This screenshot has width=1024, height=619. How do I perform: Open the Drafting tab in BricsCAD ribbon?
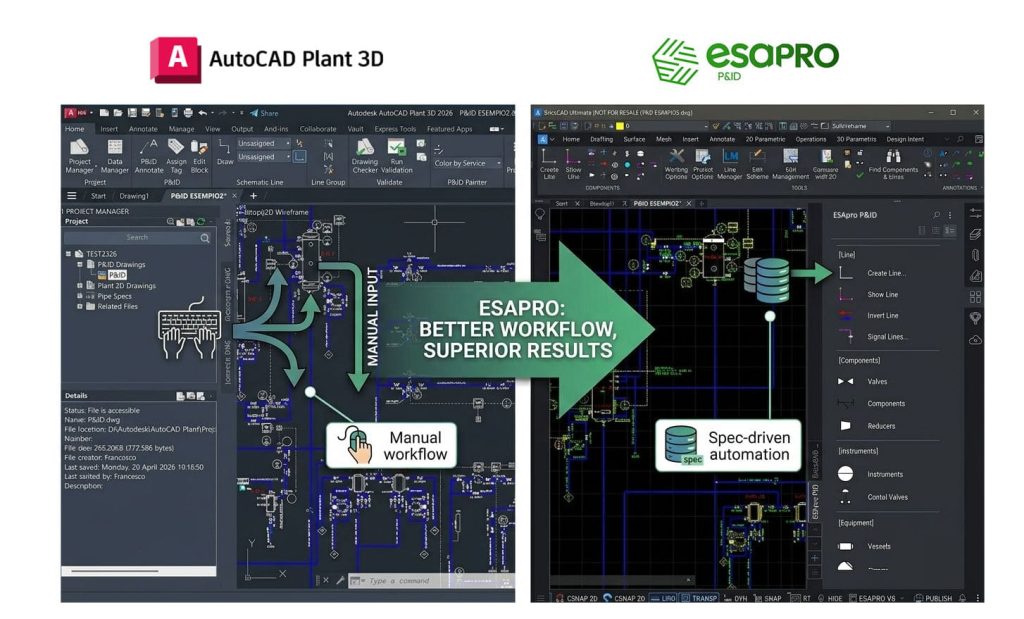pyautogui.click(x=601, y=139)
